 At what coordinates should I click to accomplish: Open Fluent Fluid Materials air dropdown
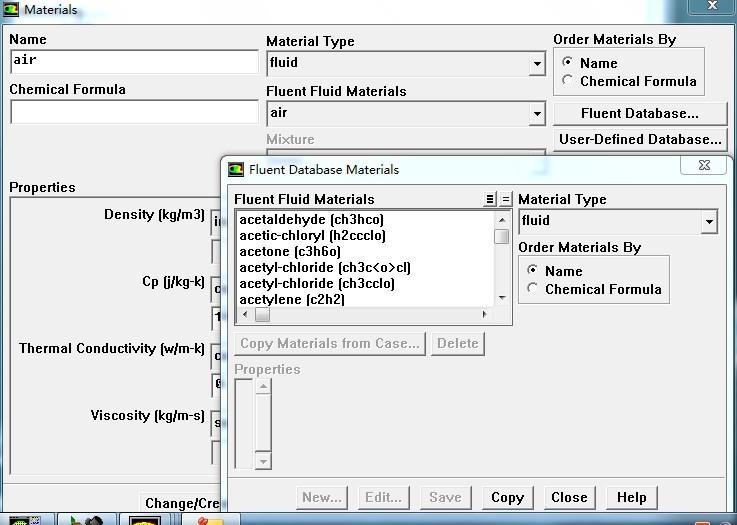[x=536, y=114]
